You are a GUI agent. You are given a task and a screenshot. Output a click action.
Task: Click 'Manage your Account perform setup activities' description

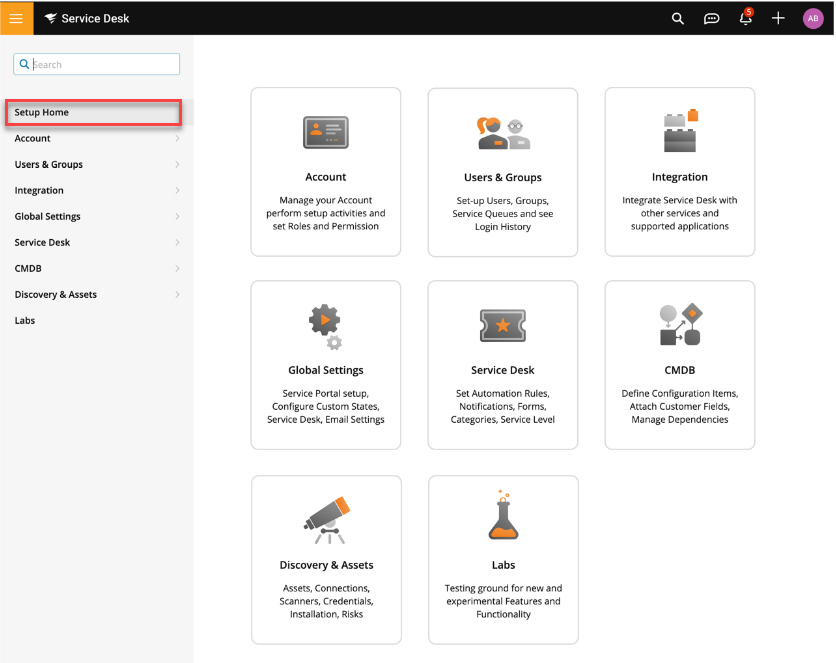pos(326,213)
